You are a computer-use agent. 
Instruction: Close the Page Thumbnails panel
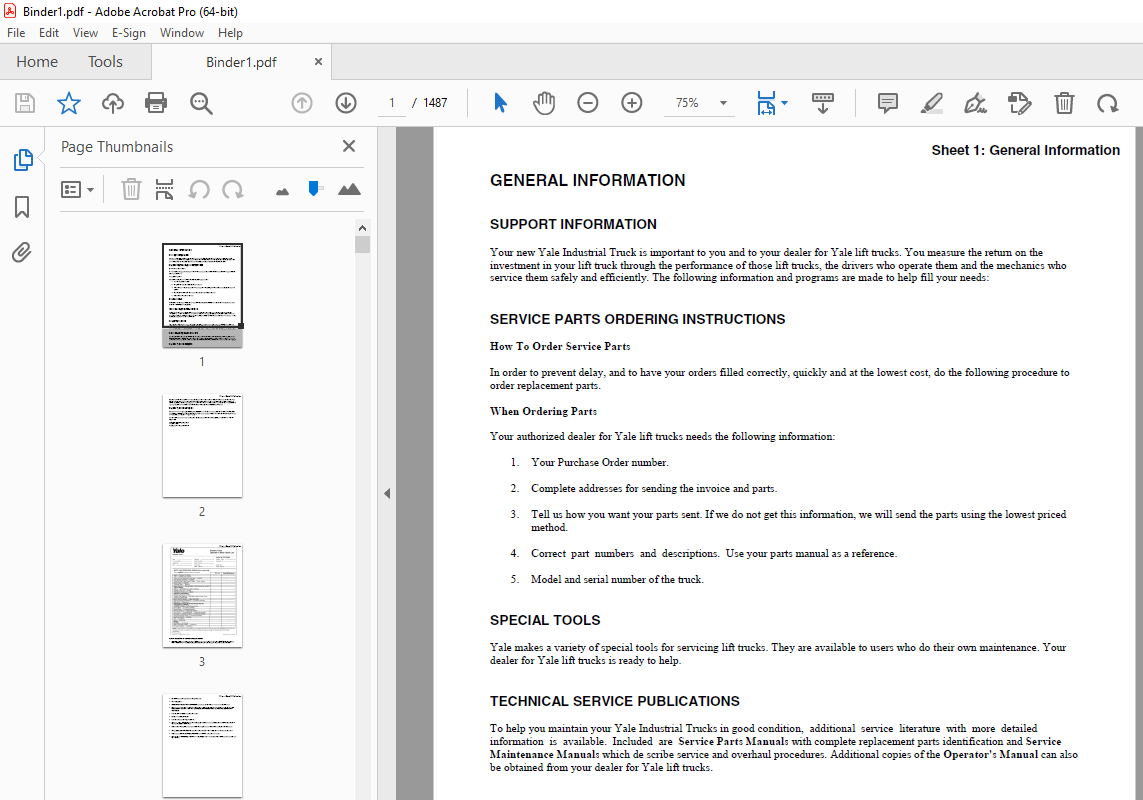[x=349, y=146]
